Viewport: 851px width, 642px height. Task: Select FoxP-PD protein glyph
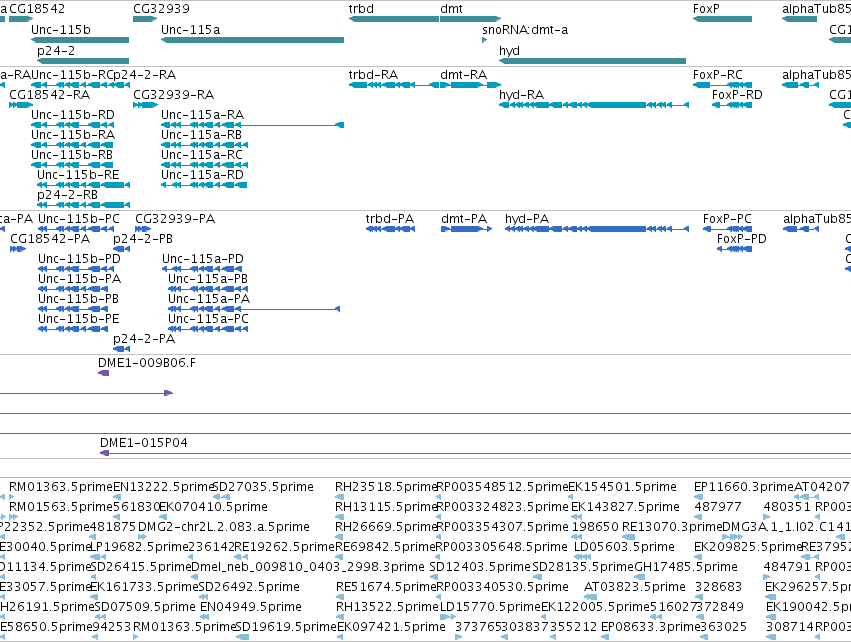(x=734, y=249)
